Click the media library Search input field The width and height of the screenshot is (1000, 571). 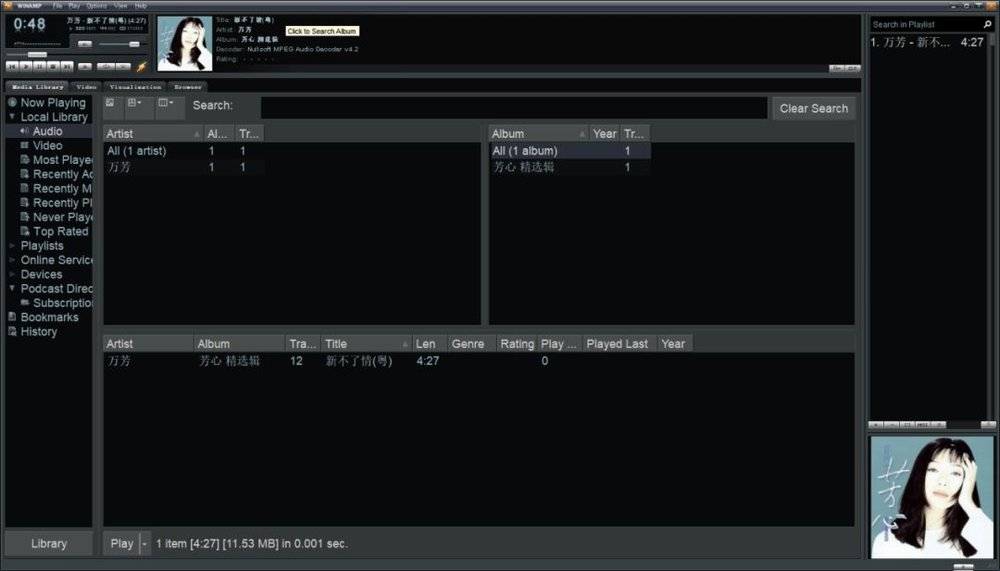(514, 108)
